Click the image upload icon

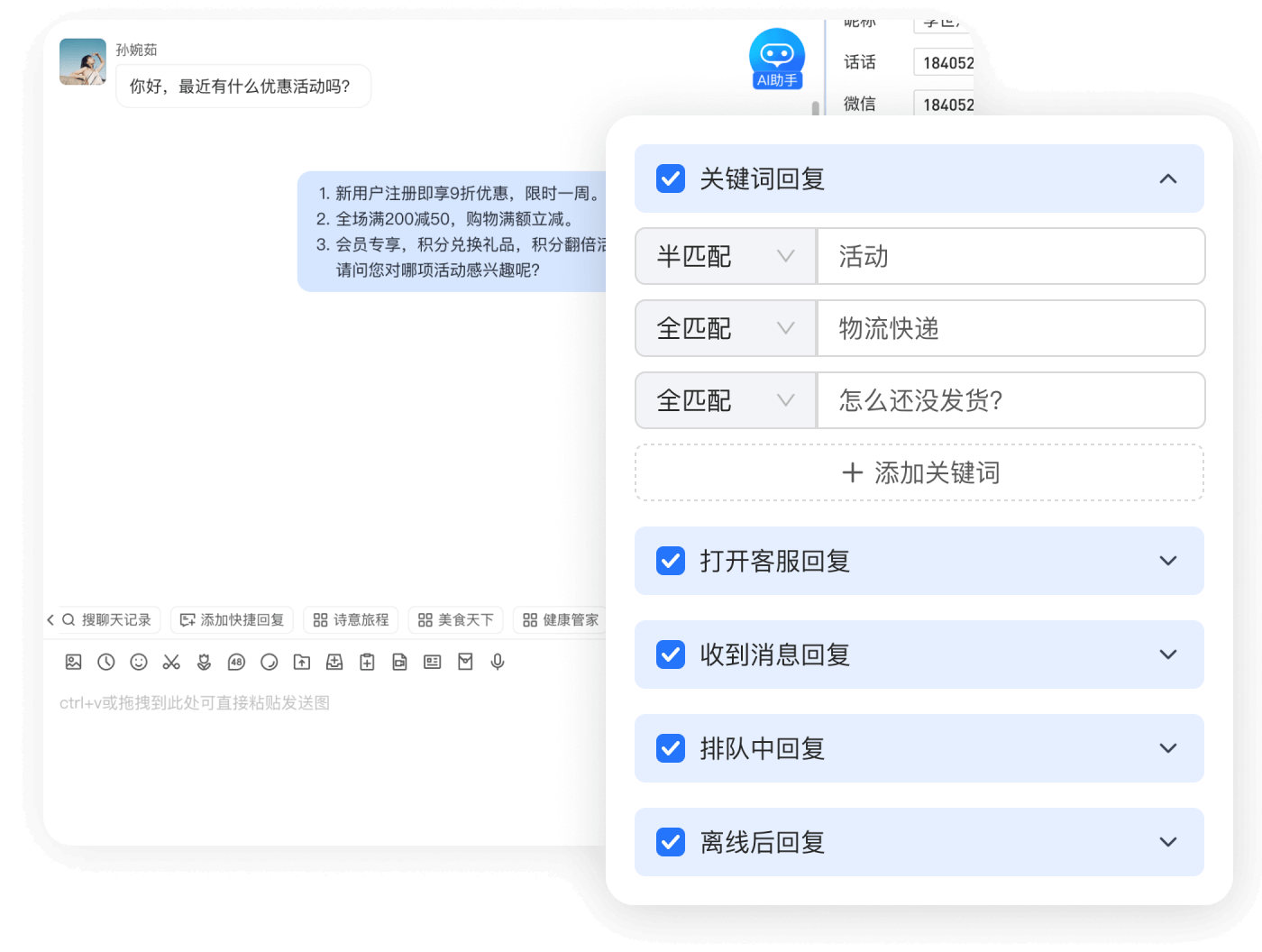pos(74,663)
